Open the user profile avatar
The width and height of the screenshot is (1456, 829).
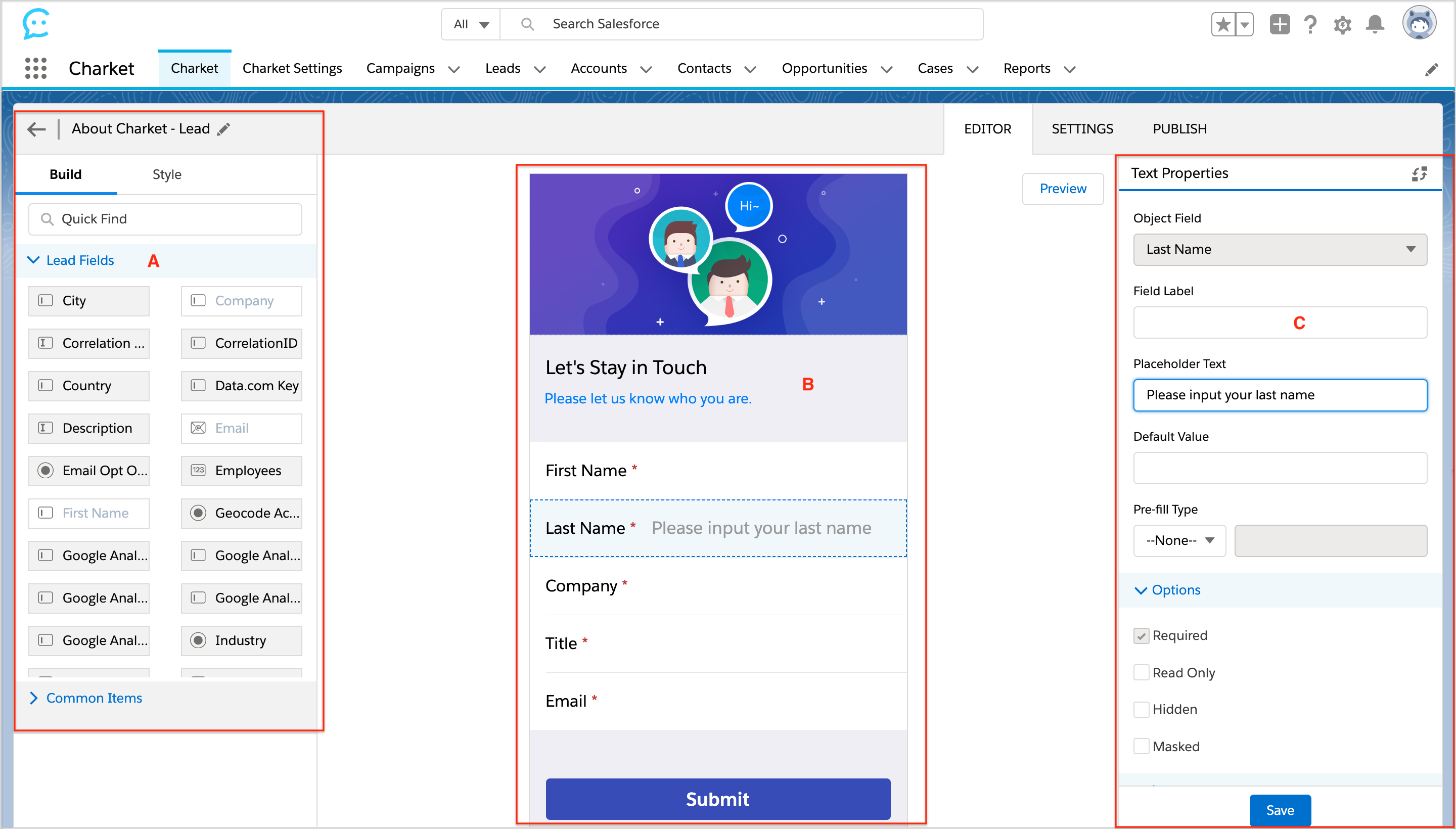(1419, 23)
